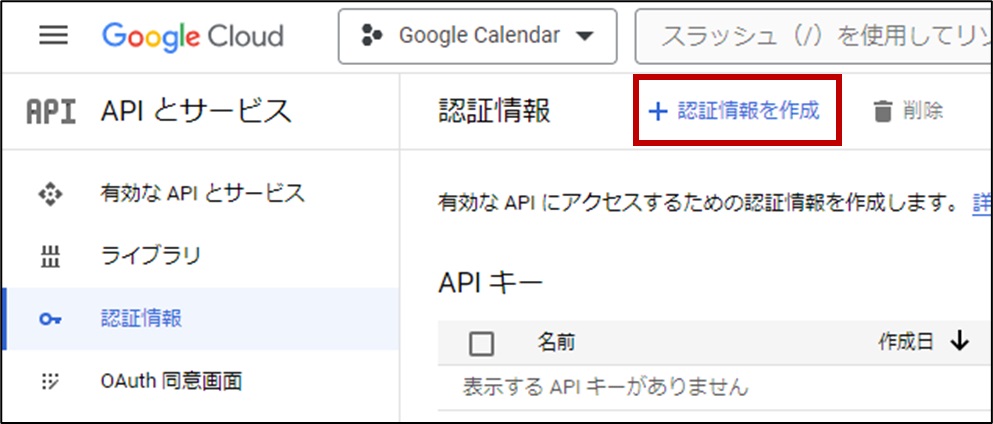Toggle the select-all API keys checkbox
This screenshot has height=424, width=993.
click(481, 343)
